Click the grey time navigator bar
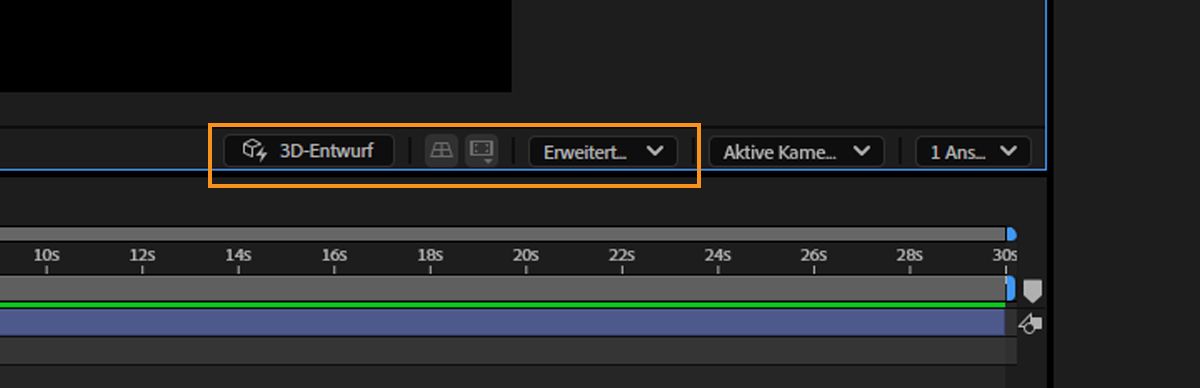This screenshot has width=1200, height=388. 502,234
